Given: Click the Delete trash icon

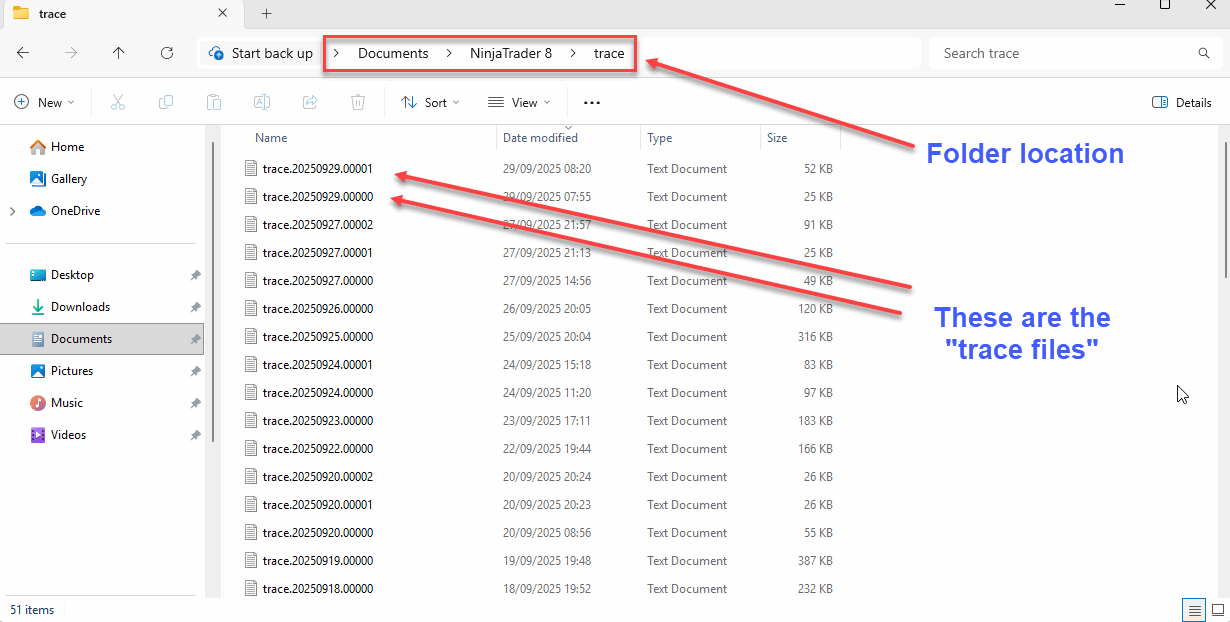Looking at the screenshot, I should tap(358, 102).
